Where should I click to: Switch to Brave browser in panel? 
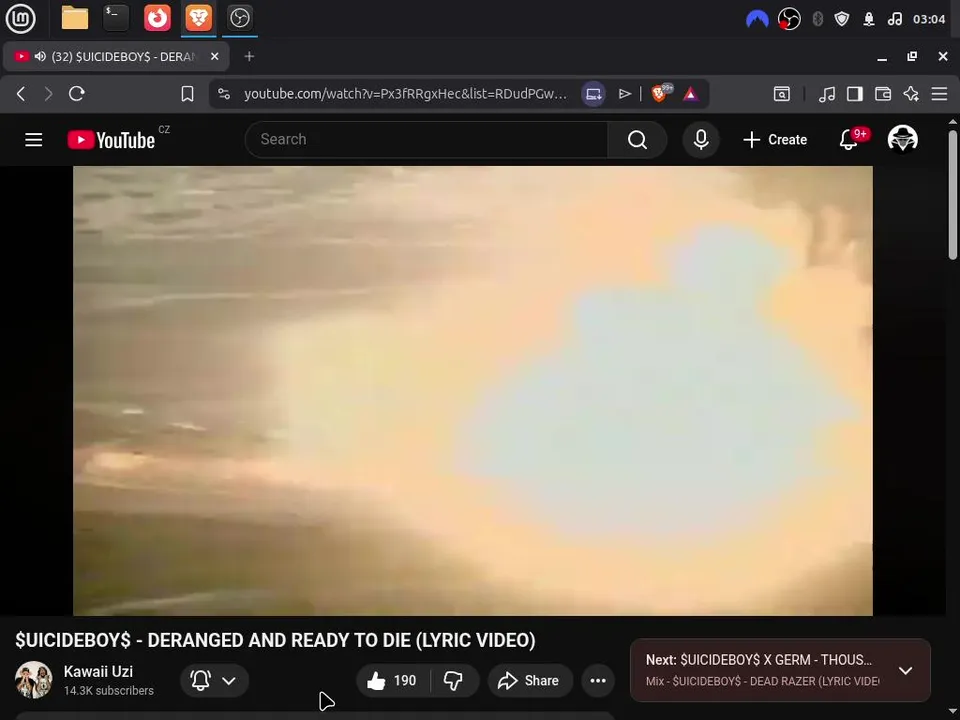pos(198,18)
